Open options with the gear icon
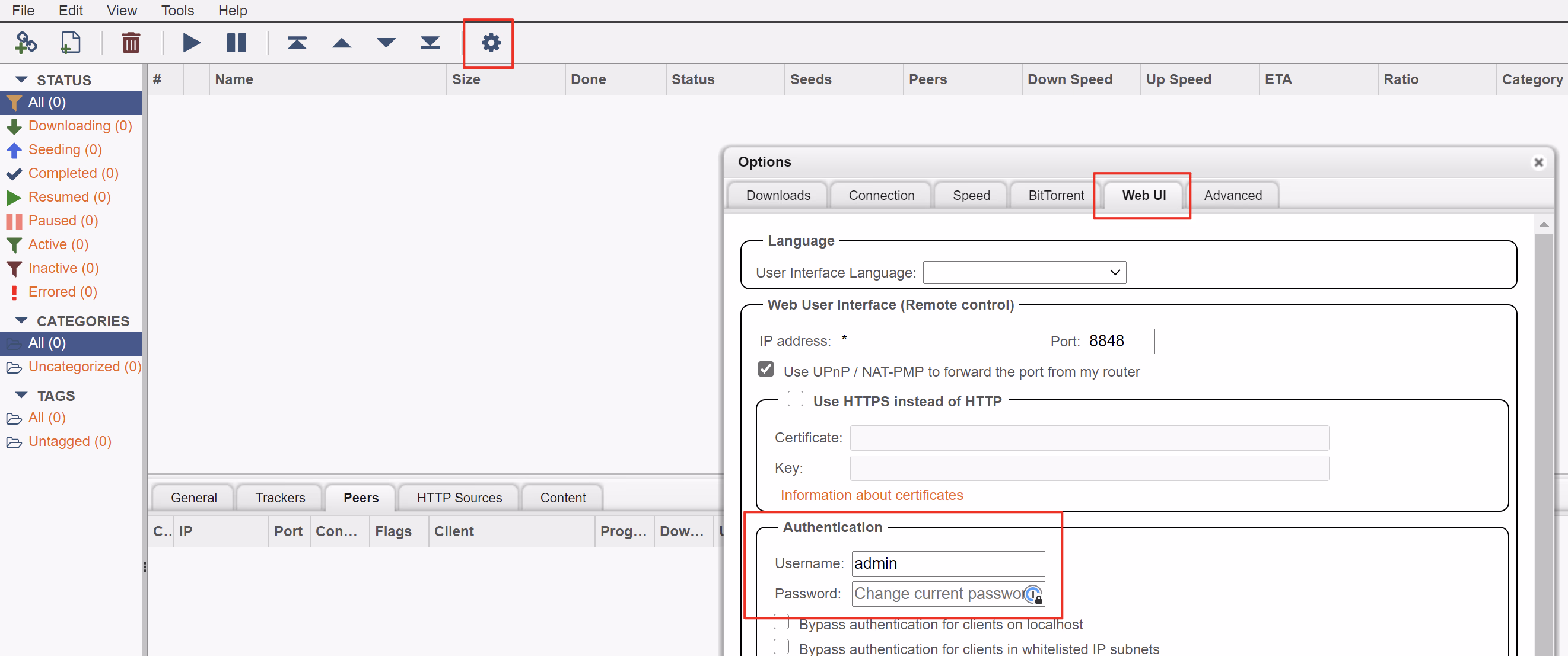The width and height of the screenshot is (1568, 656). [x=491, y=43]
